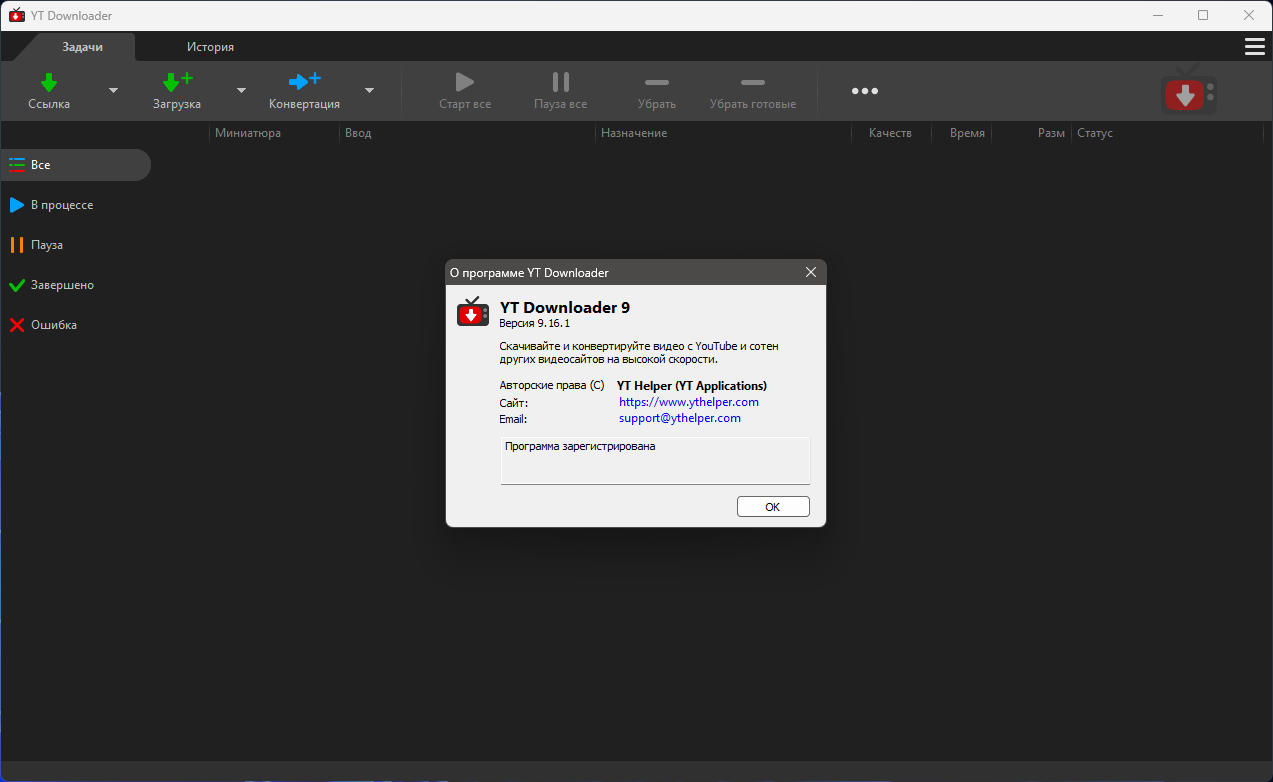Viewport: 1273px width, 782px height.
Task: Click the Программа зарегистрирована text box
Action: coord(655,460)
